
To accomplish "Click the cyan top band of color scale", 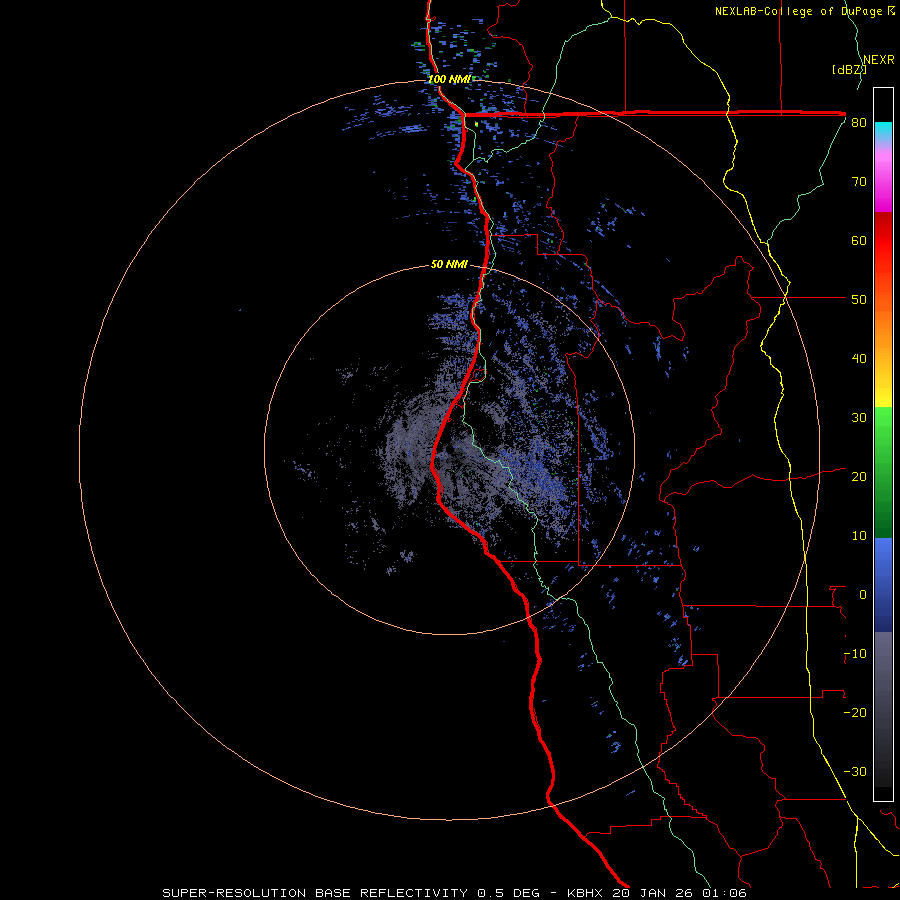I will [x=883, y=132].
